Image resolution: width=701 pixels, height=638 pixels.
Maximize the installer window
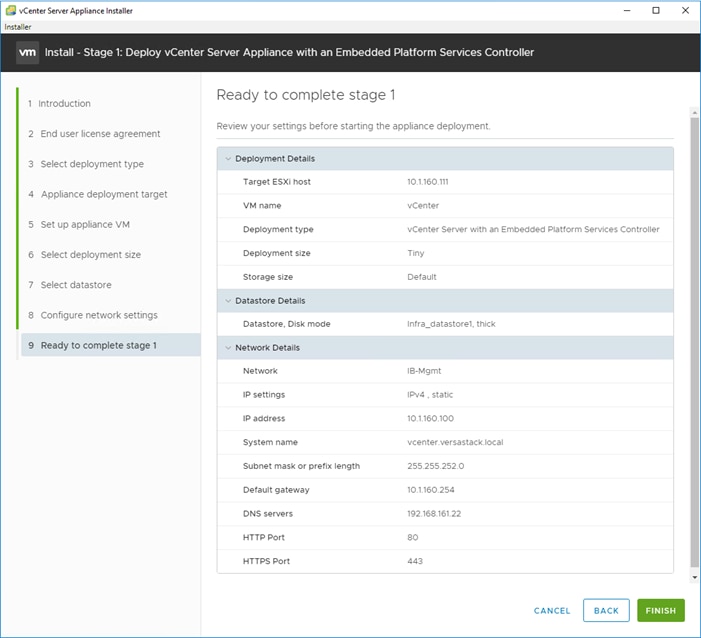[656, 10]
